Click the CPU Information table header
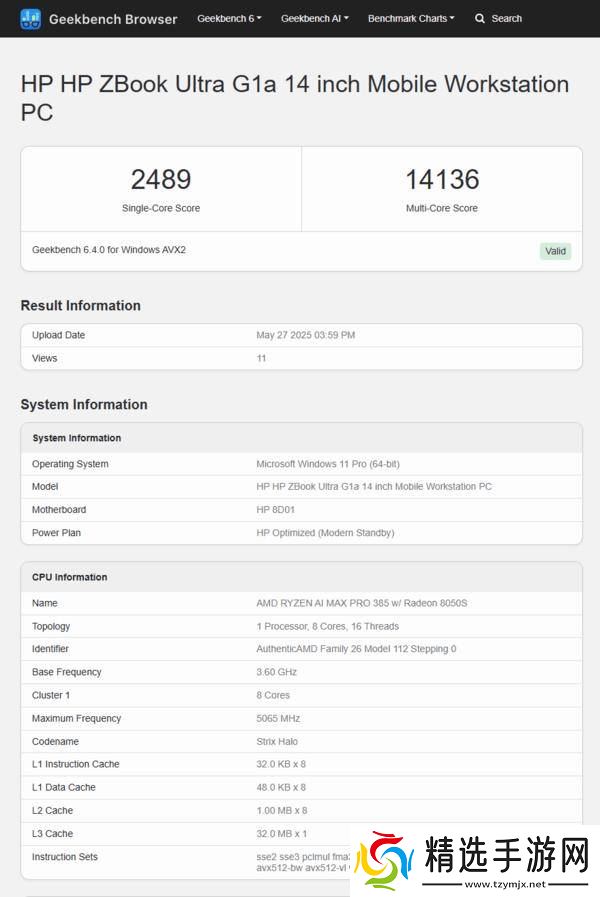 point(70,577)
